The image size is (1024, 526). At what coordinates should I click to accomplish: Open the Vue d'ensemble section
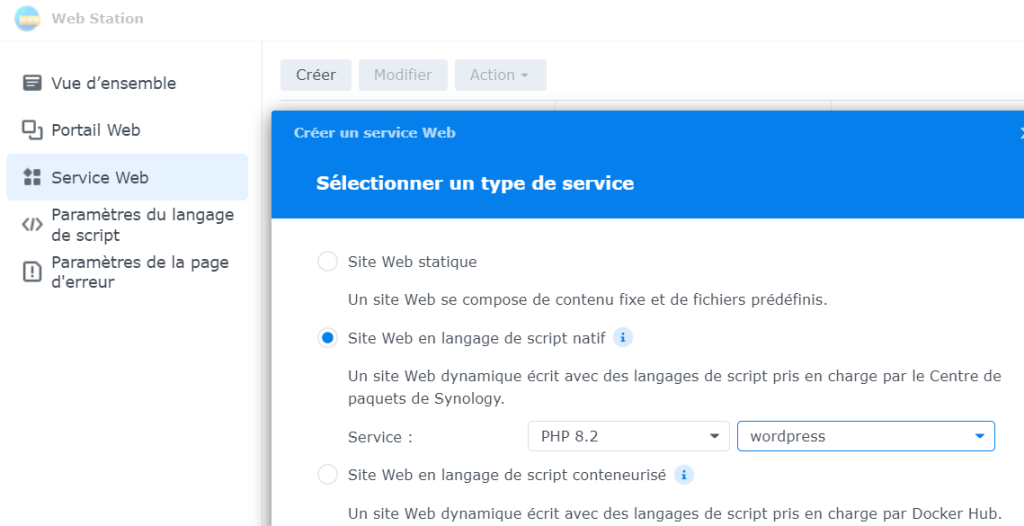click(127, 84)
